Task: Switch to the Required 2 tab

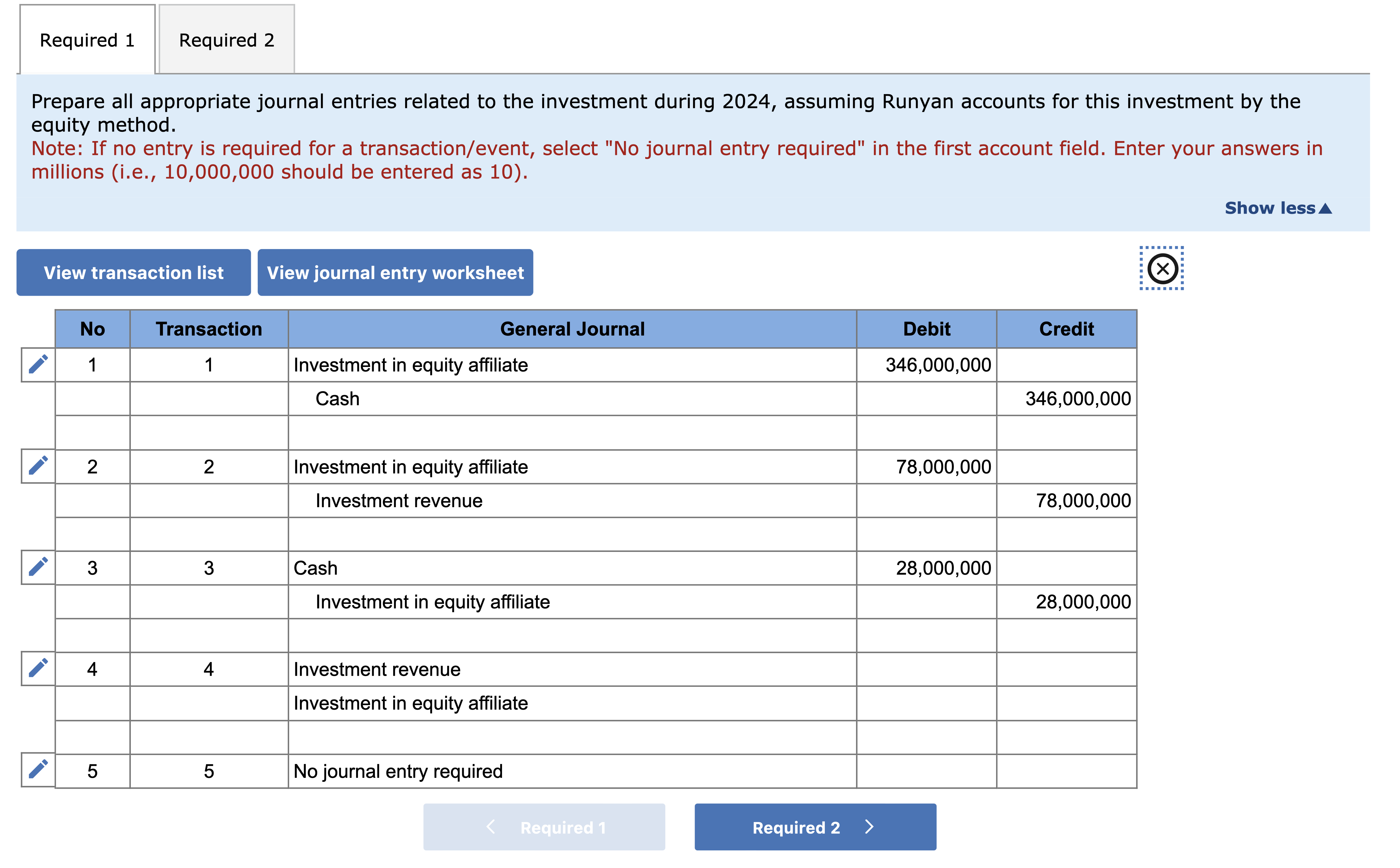Action: (226, 40)
